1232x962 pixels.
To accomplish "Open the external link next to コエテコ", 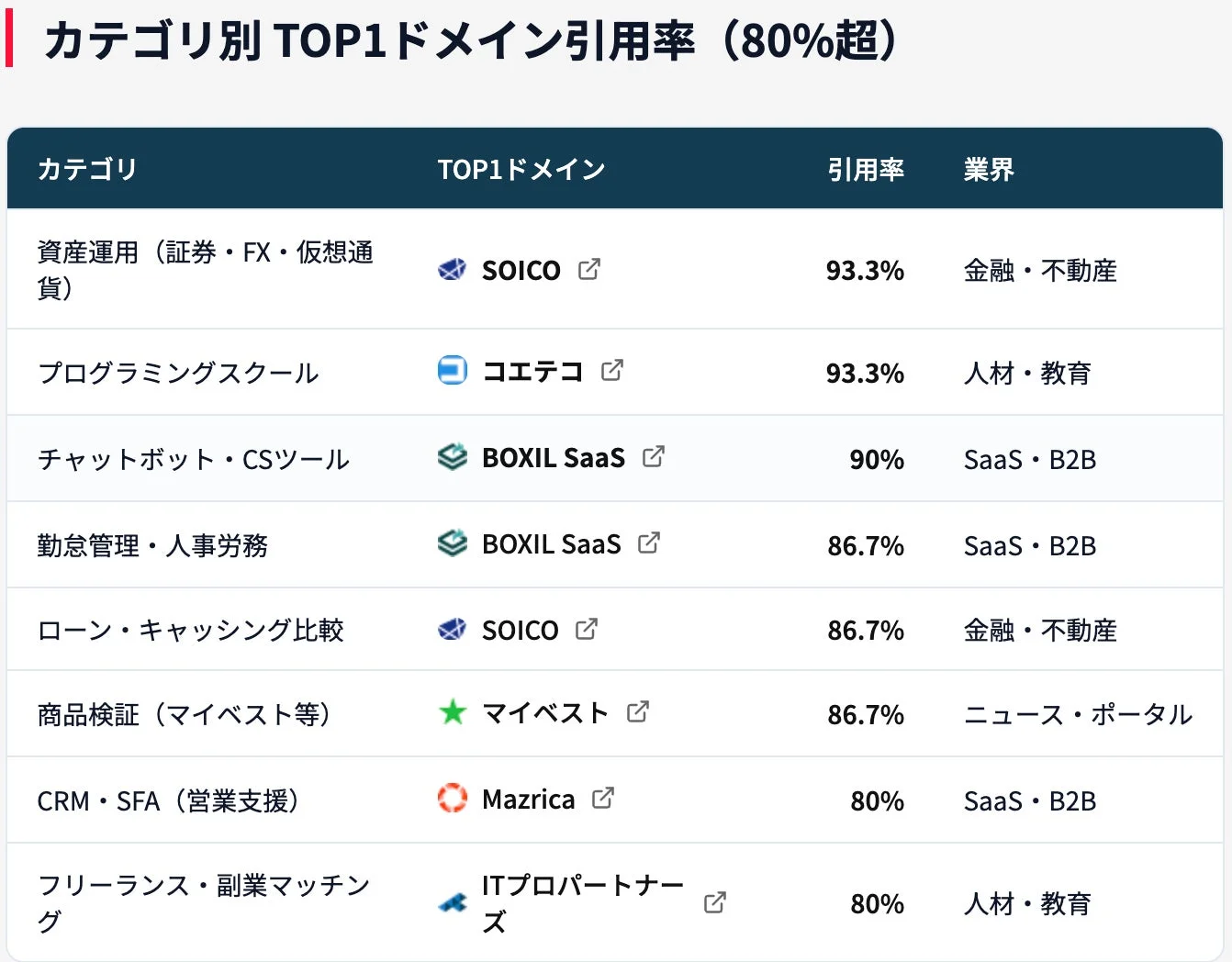I will (x=613, y=370).
